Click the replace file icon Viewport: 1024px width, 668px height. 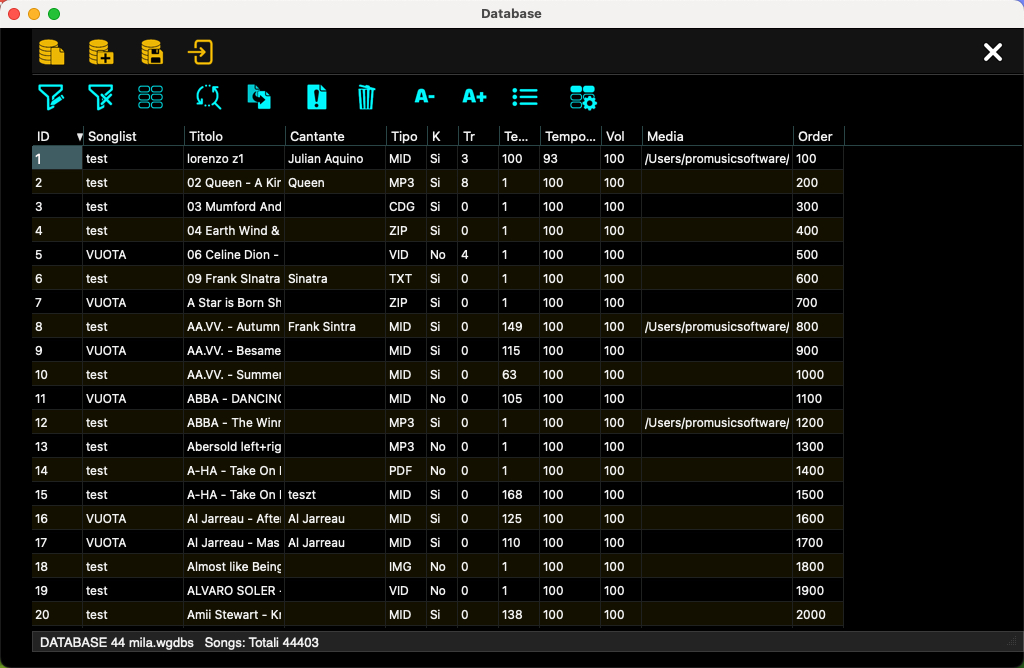pyautogui.click(x=259, y=97)
